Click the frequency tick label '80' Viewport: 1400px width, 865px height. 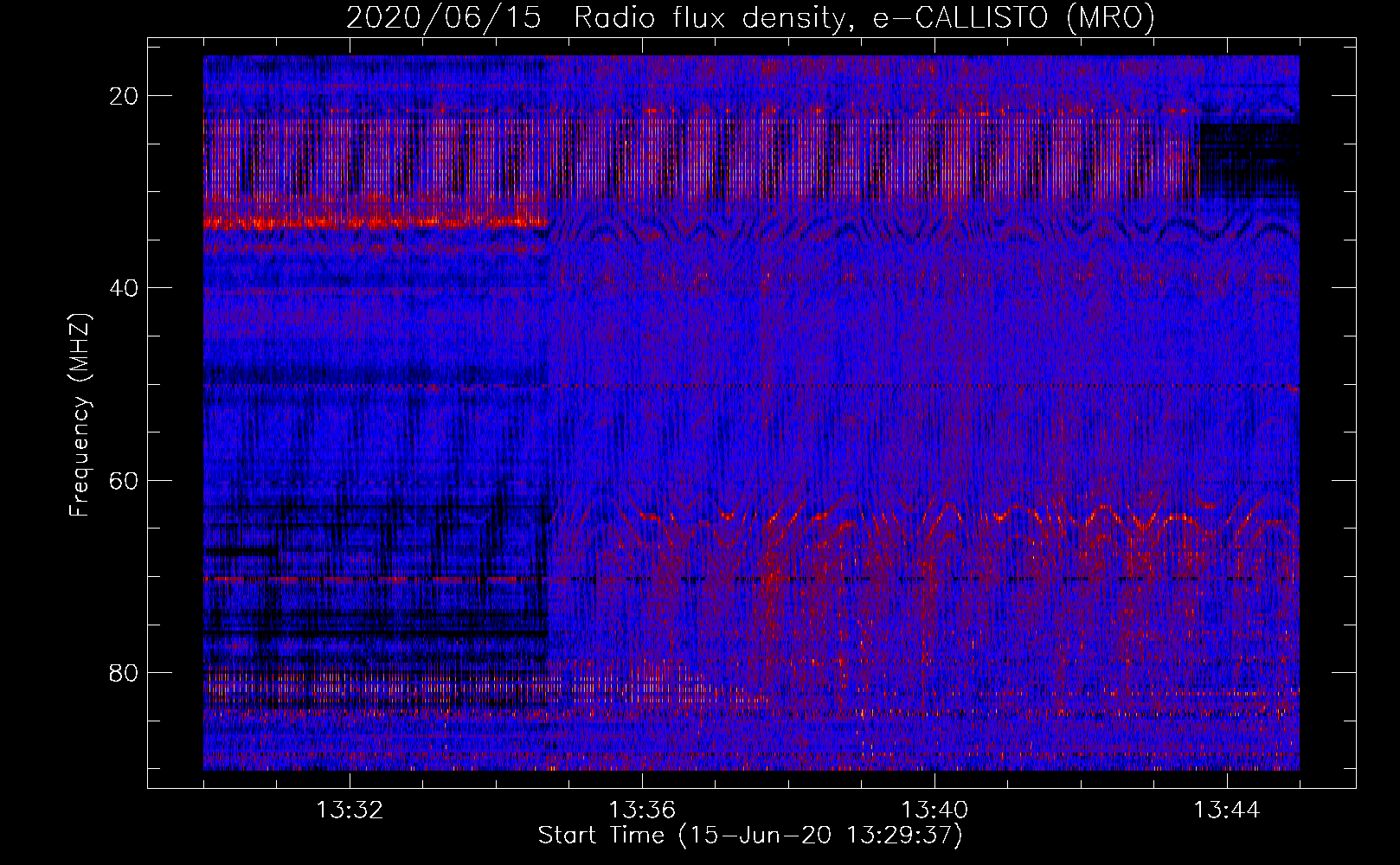[x=125, y=672]
